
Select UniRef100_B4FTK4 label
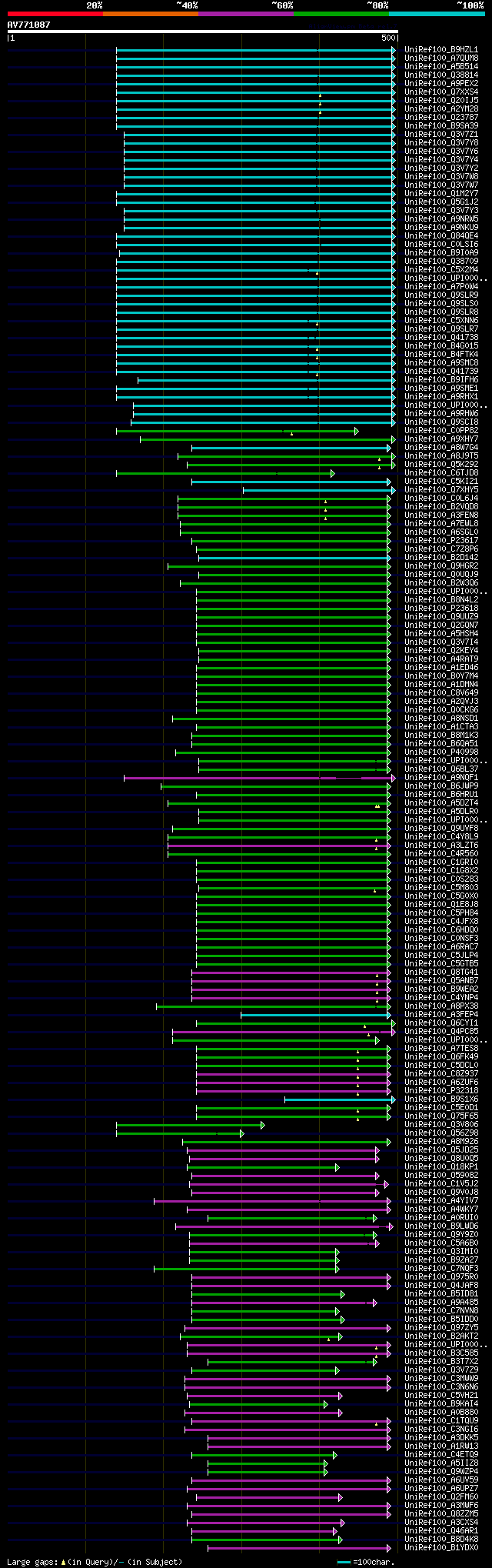coord(441,355)
